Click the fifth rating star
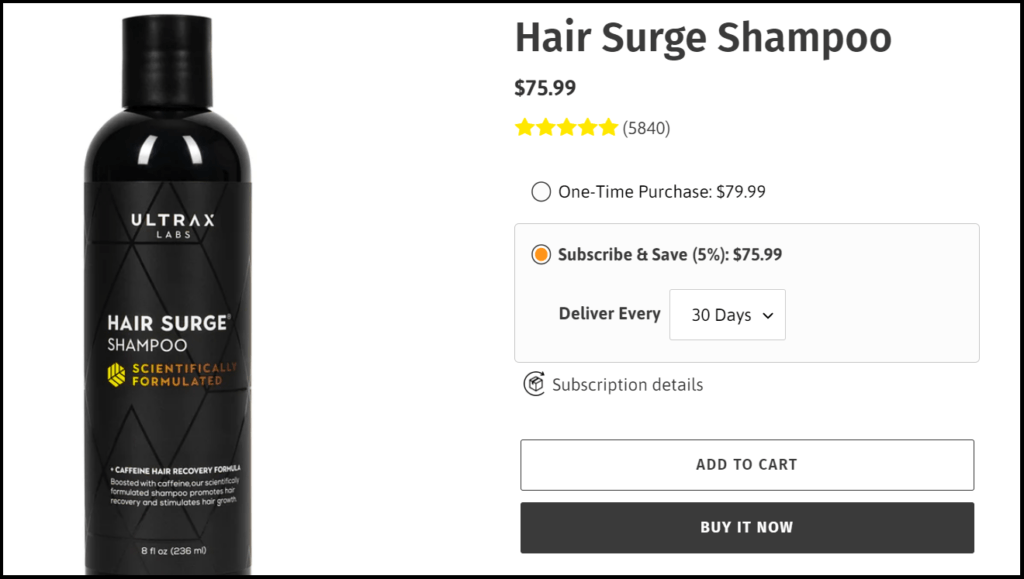Image resolution: width=1024 pixels, height=579 pixels. click(x=608, y=127)
